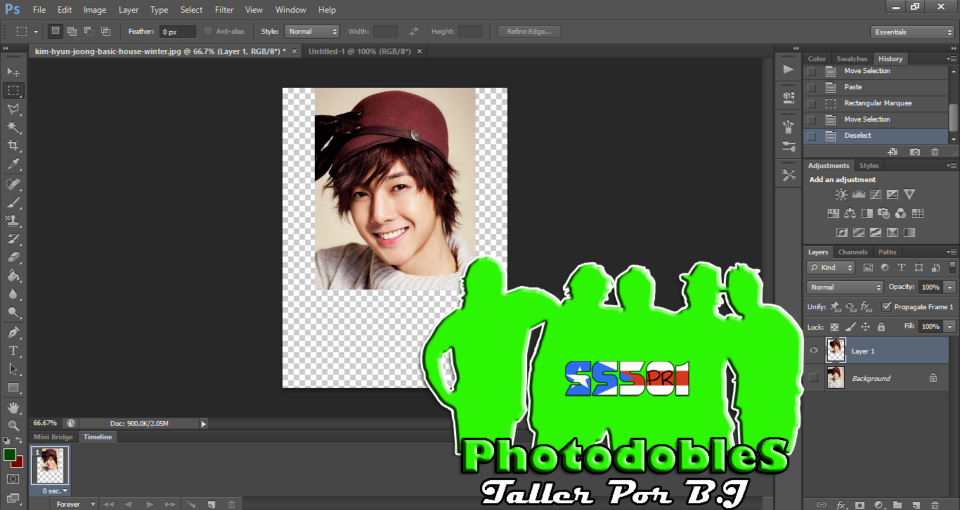The image size is (960, 510).
Task: Open the Layer menu
Action: click(x=128, y=10)
